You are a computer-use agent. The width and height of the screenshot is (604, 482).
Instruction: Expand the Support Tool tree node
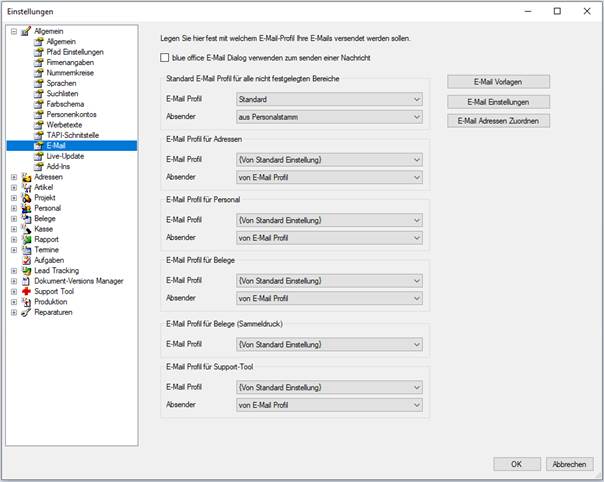[x=14, y=292]
